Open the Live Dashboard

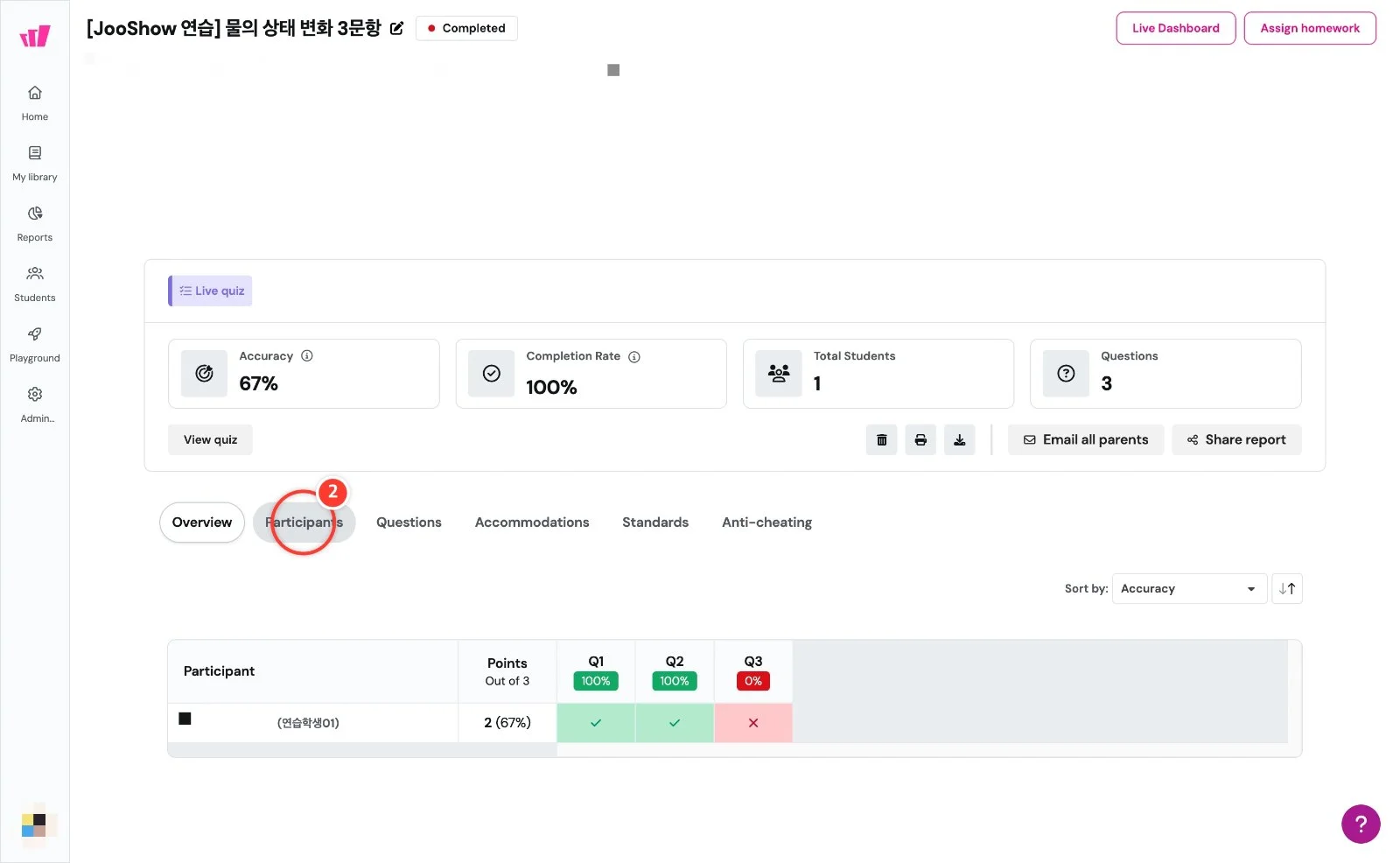tap(1175, 28)
